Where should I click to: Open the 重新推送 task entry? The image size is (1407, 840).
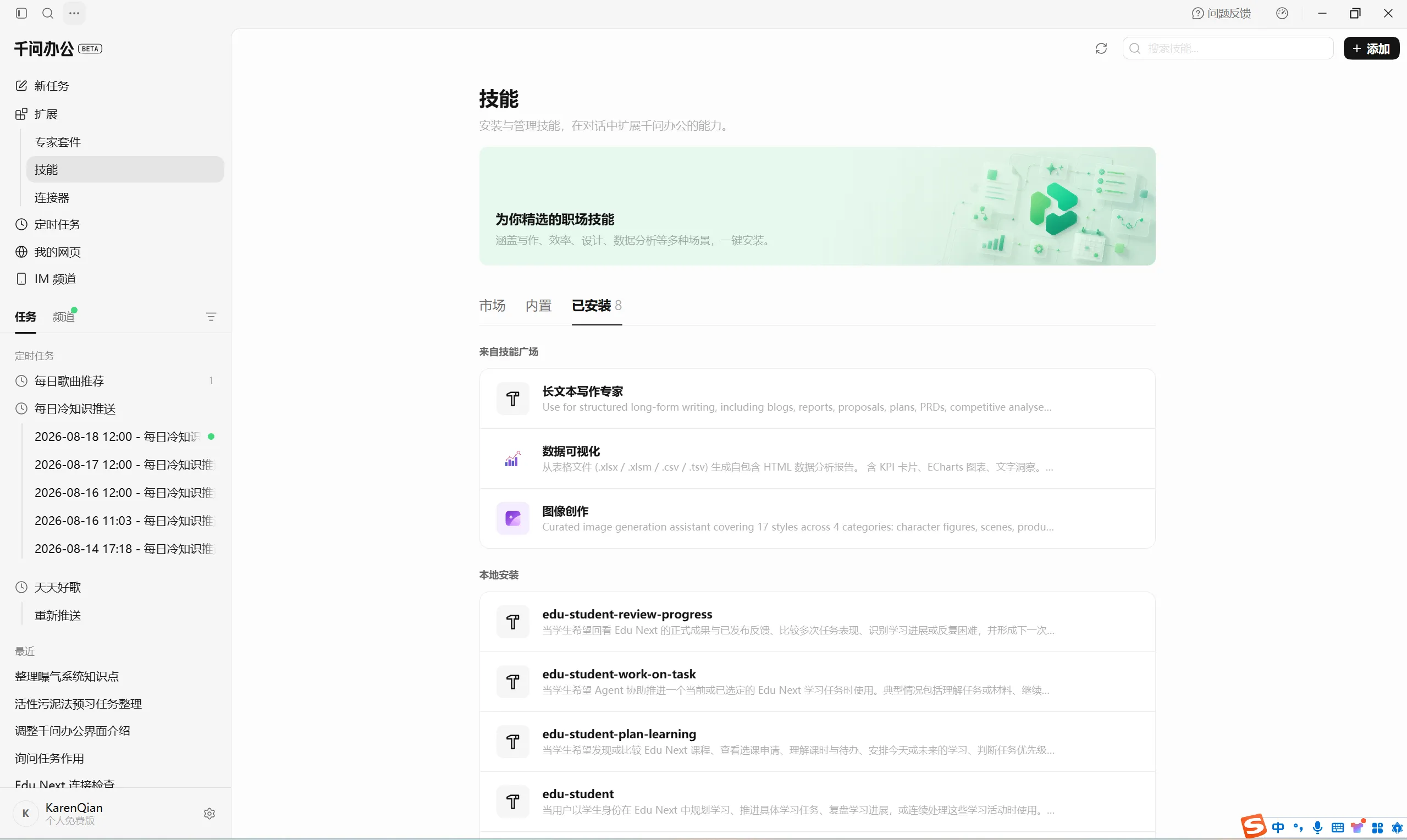click(124, 615)
